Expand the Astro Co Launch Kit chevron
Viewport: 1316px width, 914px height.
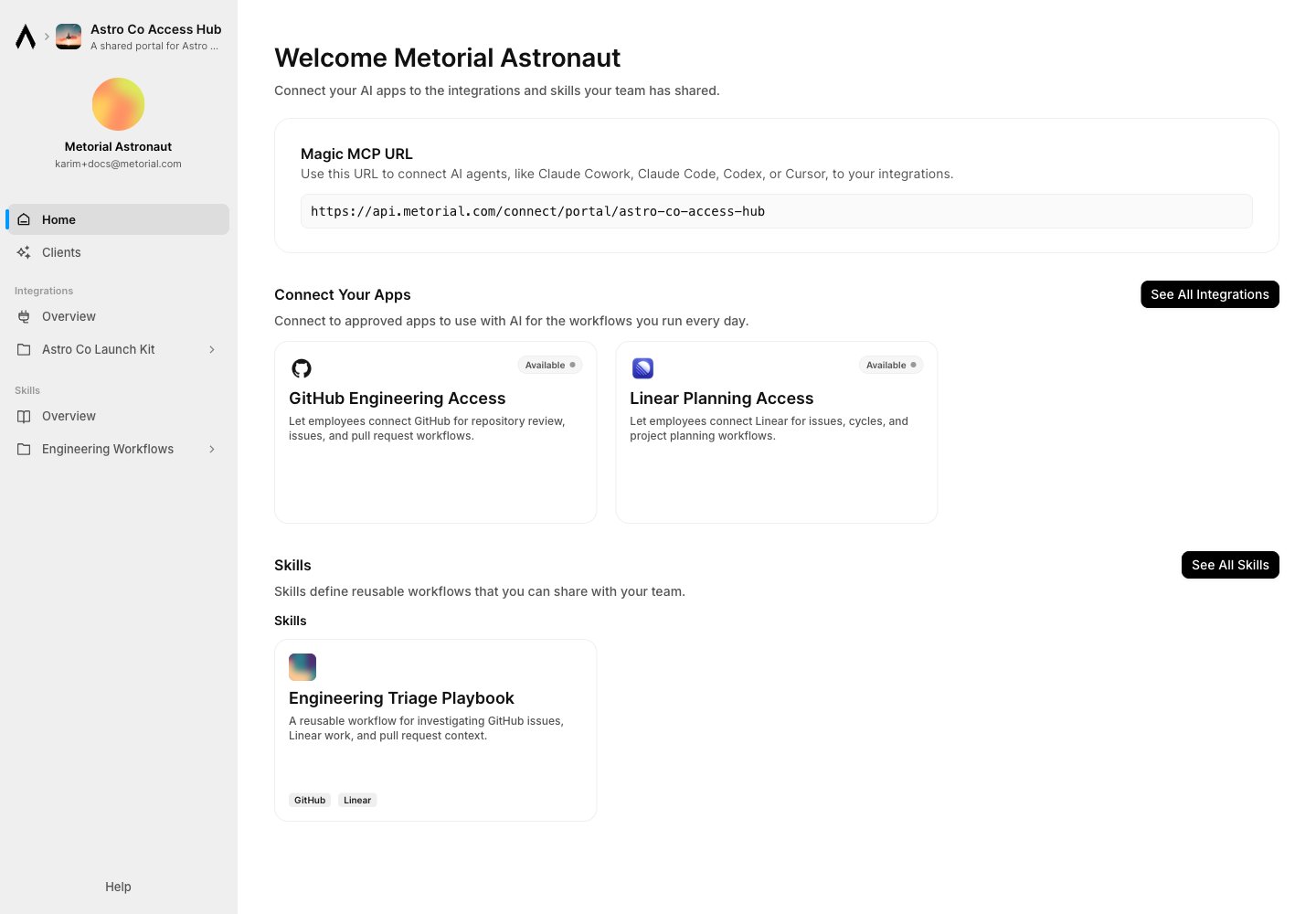pos(212,349)
